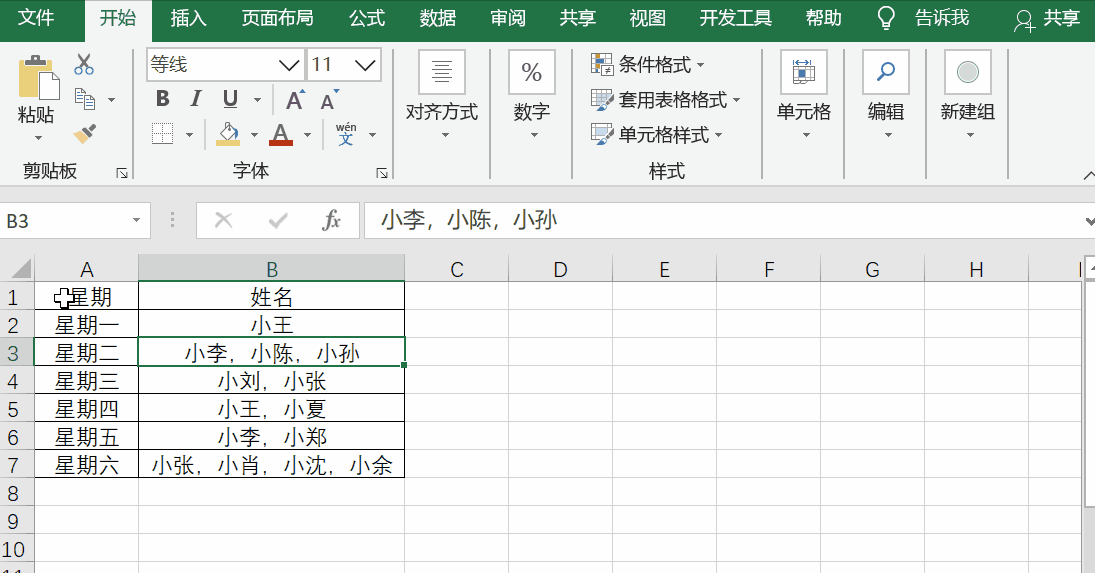This screenshot has width=1095, height=573.
Task: Open the Name Box dropdown arrow
Action: (x=137, y=221)
